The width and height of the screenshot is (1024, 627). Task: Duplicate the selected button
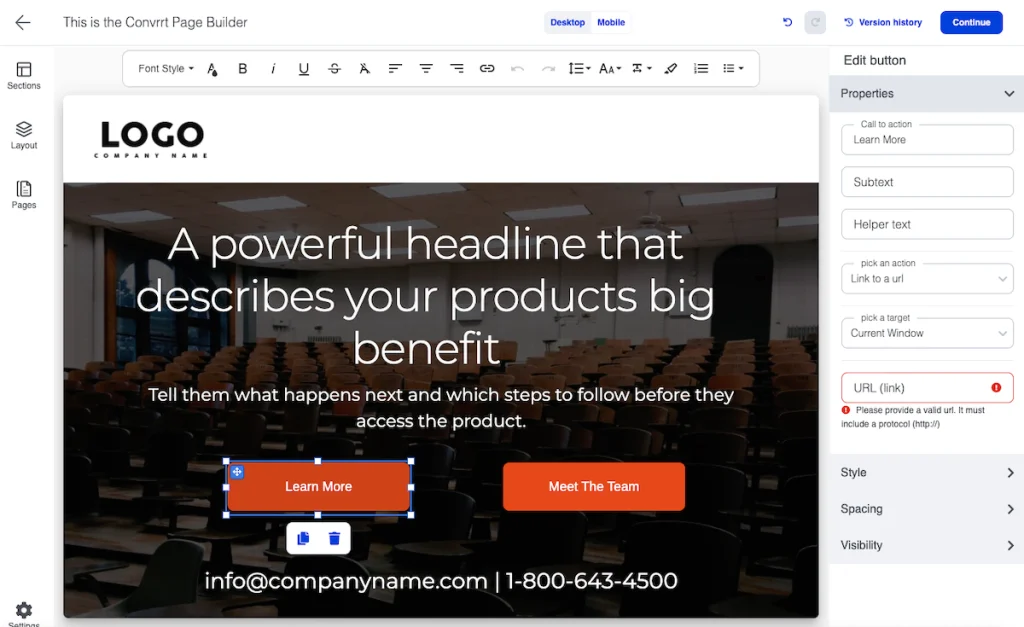303,538
